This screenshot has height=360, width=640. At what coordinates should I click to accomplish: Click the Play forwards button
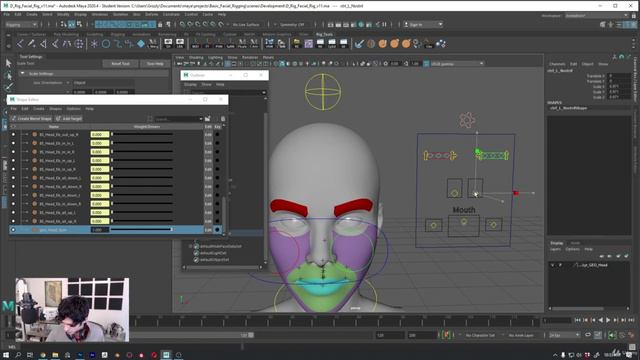coord(608,320)
